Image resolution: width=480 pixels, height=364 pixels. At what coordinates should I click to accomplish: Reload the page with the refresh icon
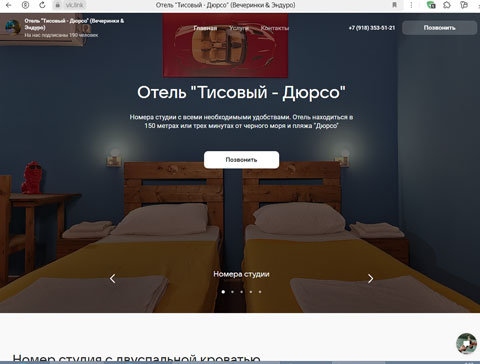coord(42,5)
